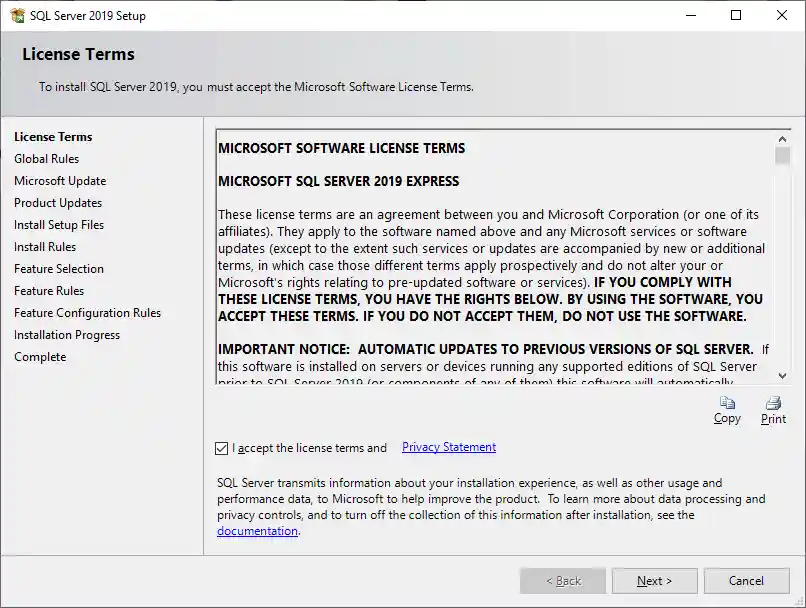
Task: Select Feature Configuration Rules step
Action: point(87,312)
